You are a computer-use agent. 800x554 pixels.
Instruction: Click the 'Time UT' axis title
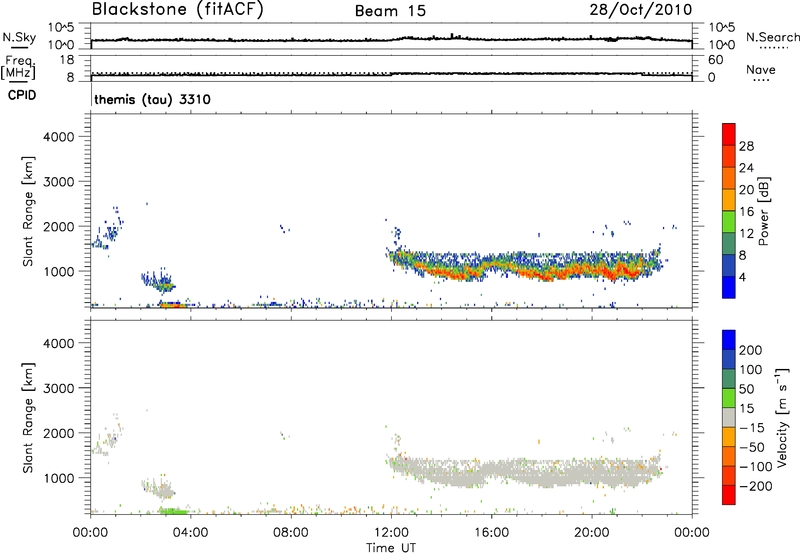(x=391, y=548)
